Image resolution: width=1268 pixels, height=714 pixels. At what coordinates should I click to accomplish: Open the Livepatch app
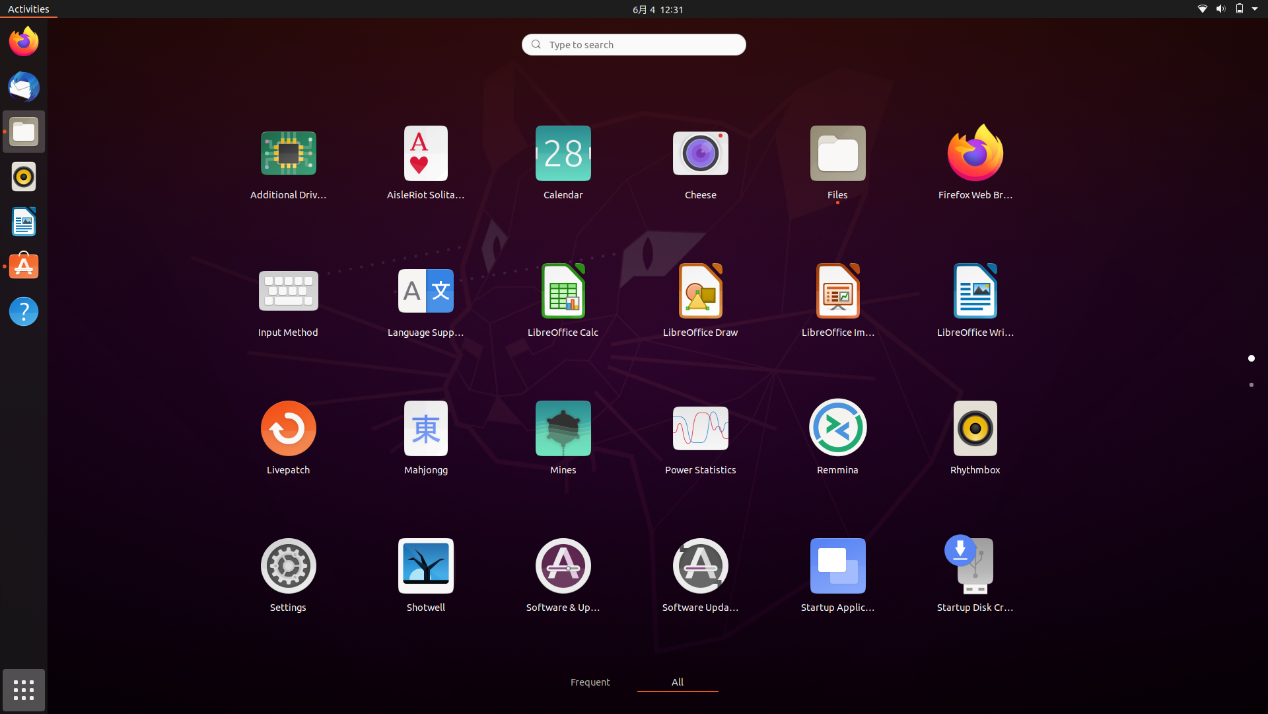(x=288, y=428)
